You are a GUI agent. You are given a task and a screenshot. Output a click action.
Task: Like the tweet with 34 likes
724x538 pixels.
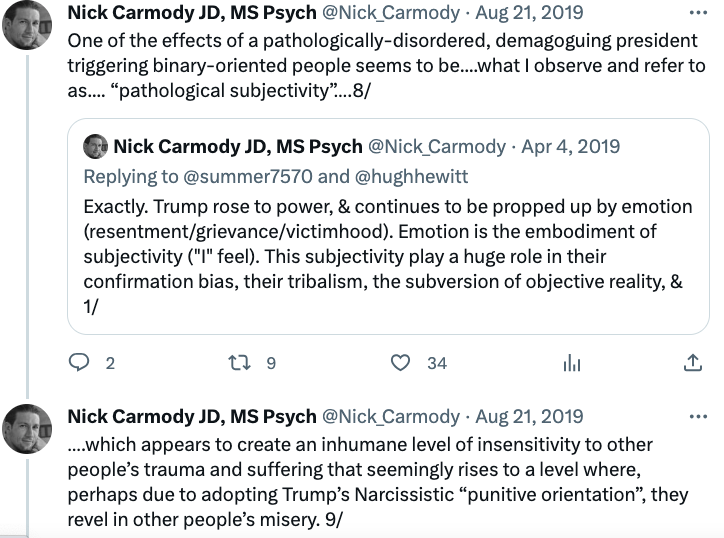(x=401, y=363)
